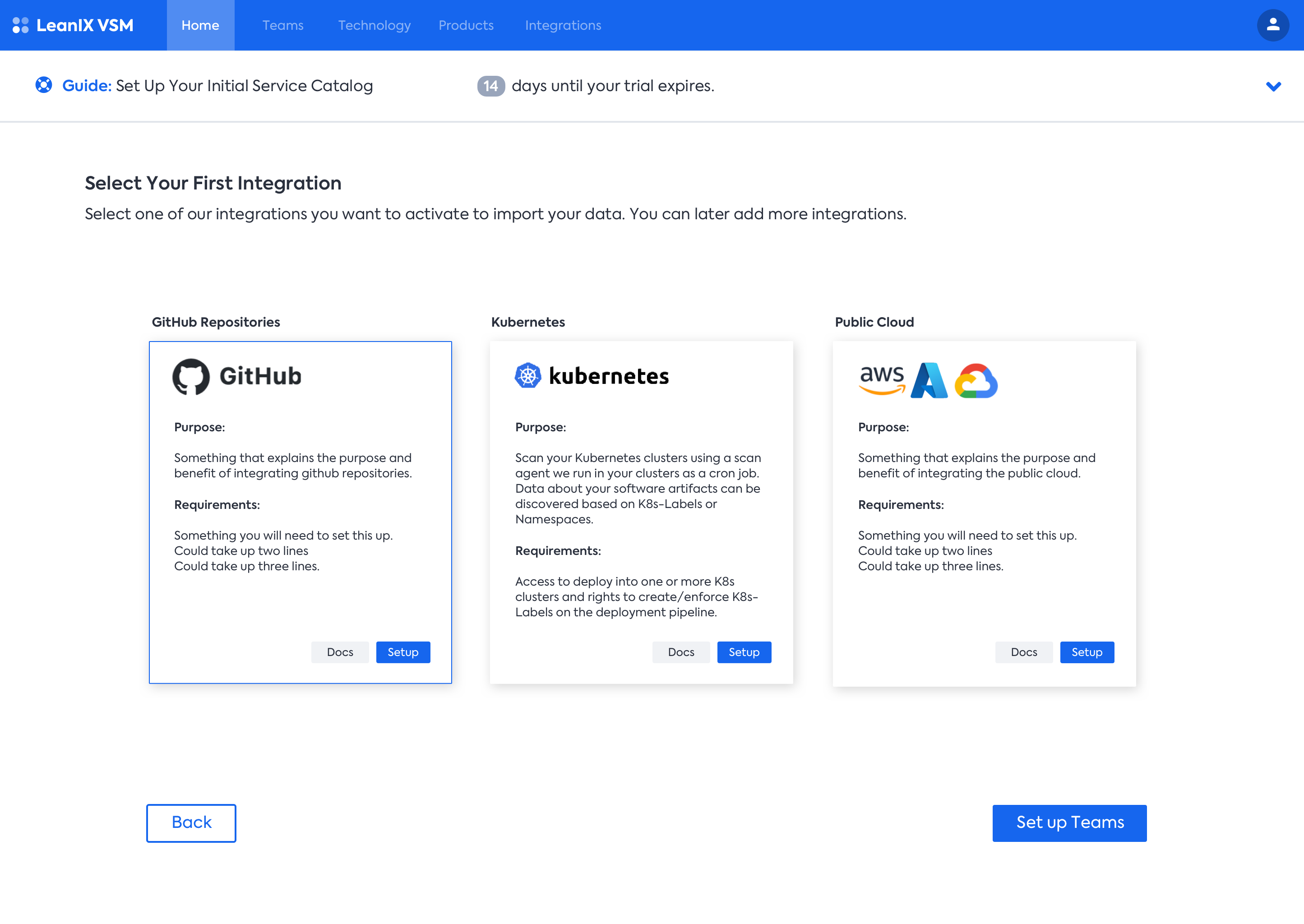Screen dimensions: 1304x924
Task: Switch to the Technology tab
Action: pos(375,26)
